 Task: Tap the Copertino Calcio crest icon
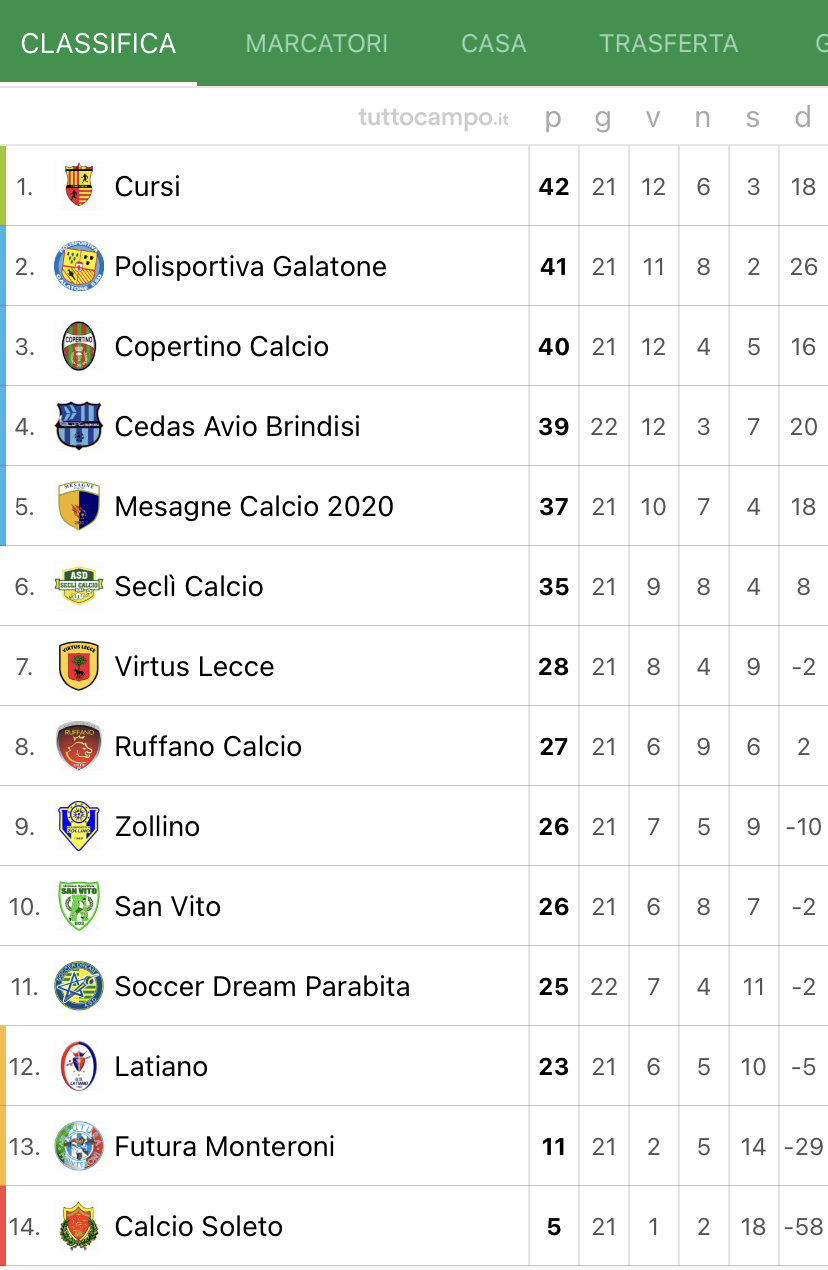tap(79, 346)
